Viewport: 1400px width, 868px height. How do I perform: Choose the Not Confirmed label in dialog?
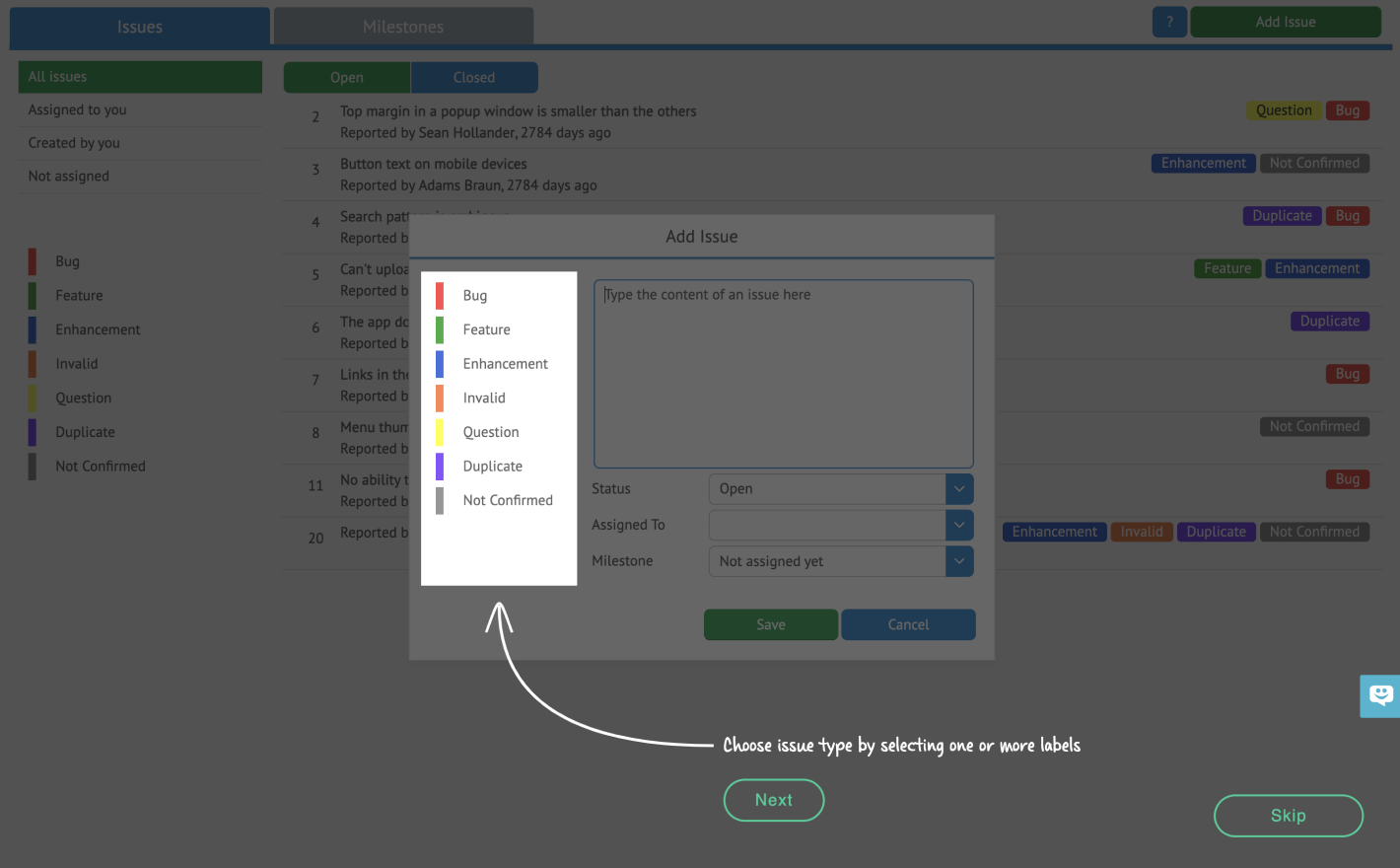[x=507, y=500]
